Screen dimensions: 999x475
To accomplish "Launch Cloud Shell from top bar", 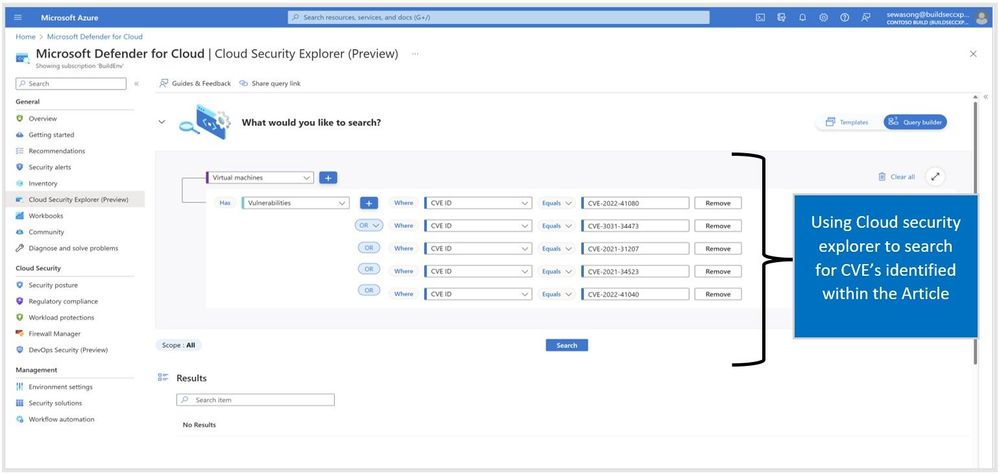I will (x=760, y=18).
